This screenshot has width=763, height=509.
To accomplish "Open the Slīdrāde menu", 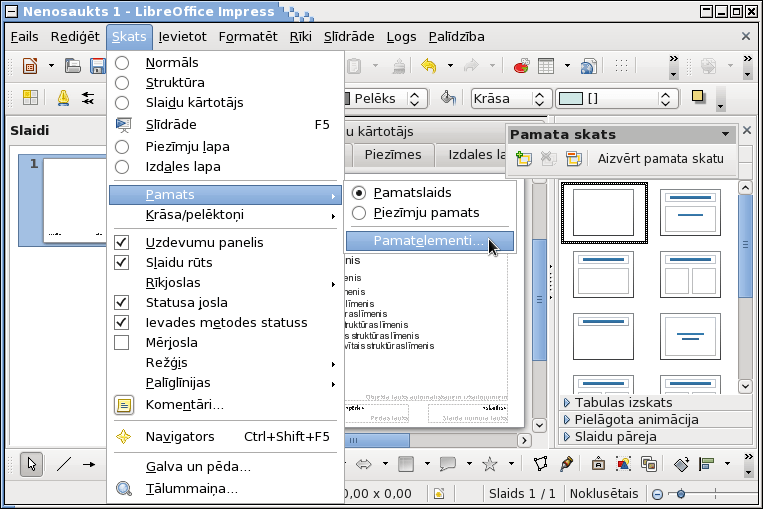I will (x=349, y=37).
